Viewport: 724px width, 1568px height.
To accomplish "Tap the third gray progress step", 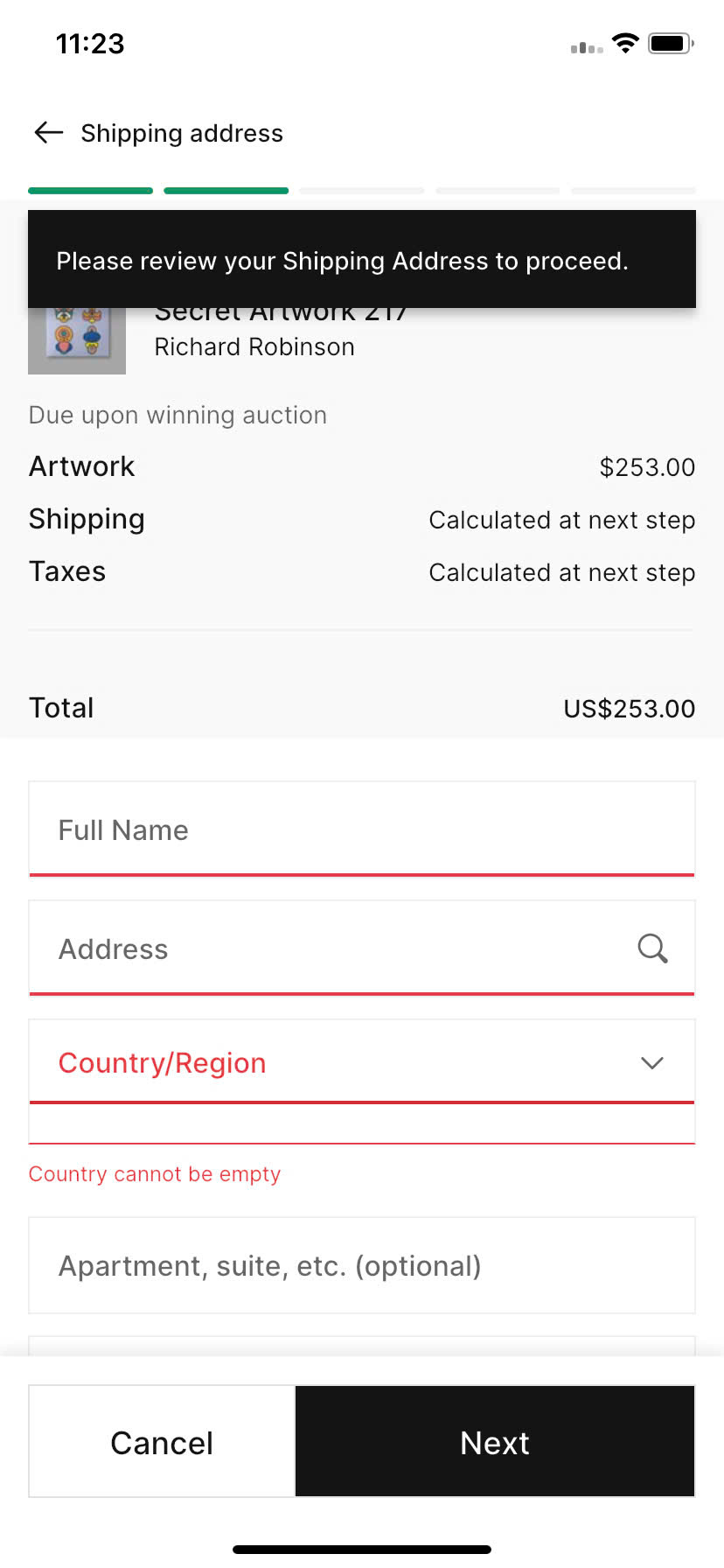I will click(x=362, y=191).
